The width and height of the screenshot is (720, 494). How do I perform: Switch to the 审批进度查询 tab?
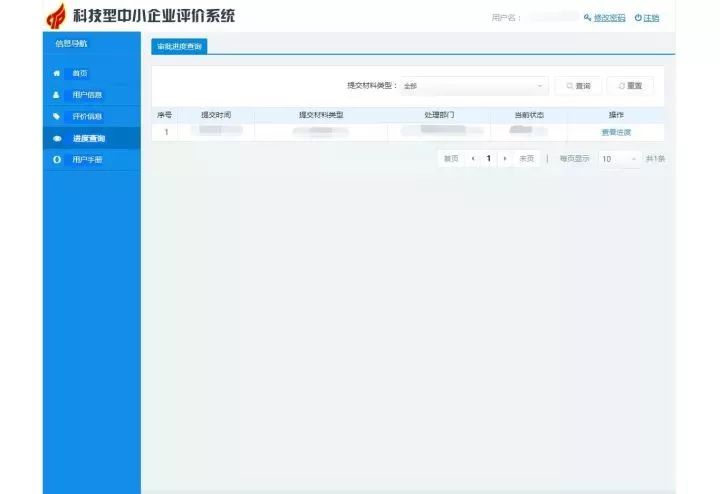click(x=179, y=46)
